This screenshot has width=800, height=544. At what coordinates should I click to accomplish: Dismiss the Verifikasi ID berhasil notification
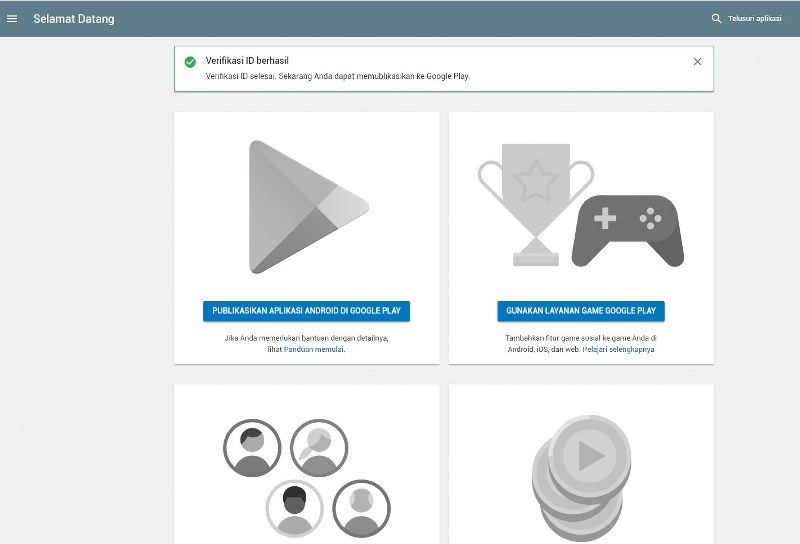[697, 62]
